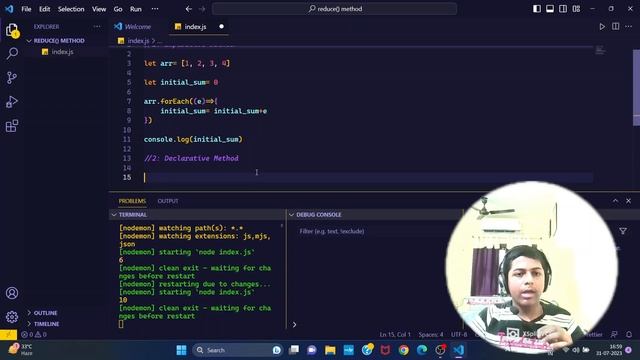
Task: Open Google Chrome from the taskbar
Action: [404, 350]
